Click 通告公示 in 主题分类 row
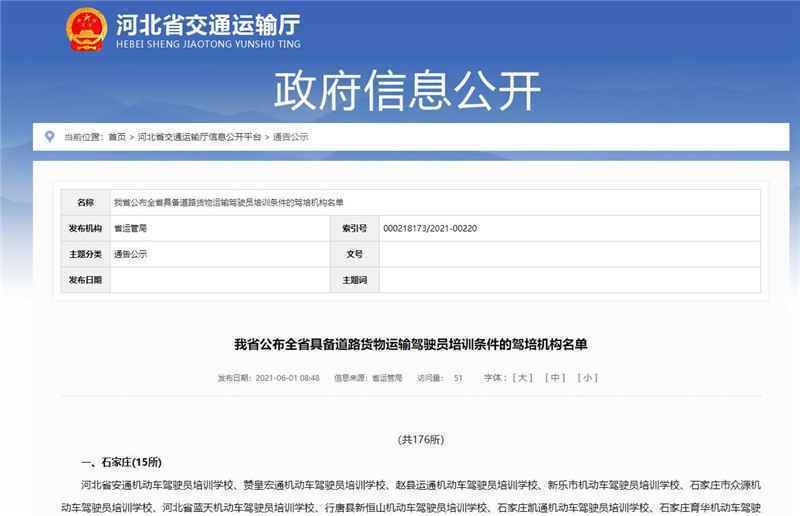 click(x=130, y=254)
